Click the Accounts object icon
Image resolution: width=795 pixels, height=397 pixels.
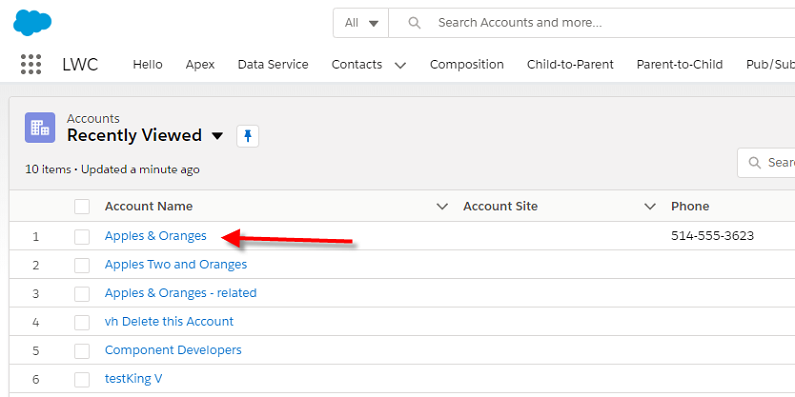click(x=40, y=128)
